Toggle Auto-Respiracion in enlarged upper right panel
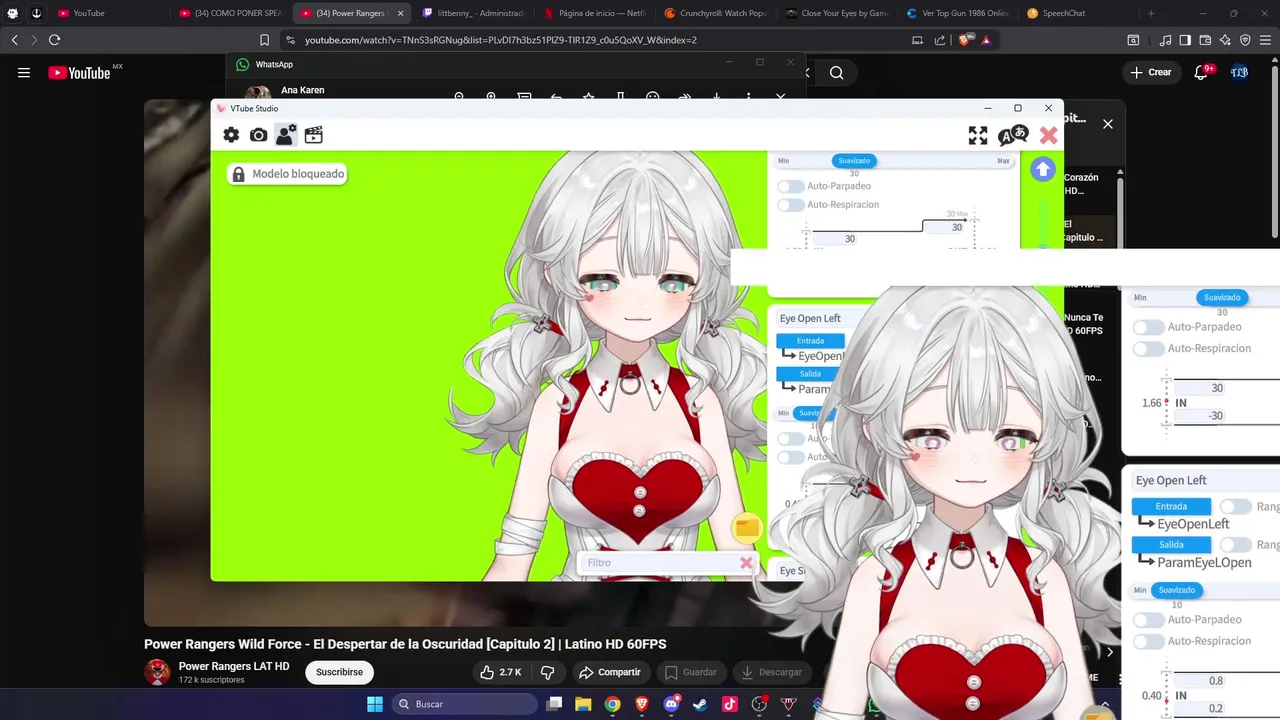Screen dimensions: 1280x720 [1148, 349]
